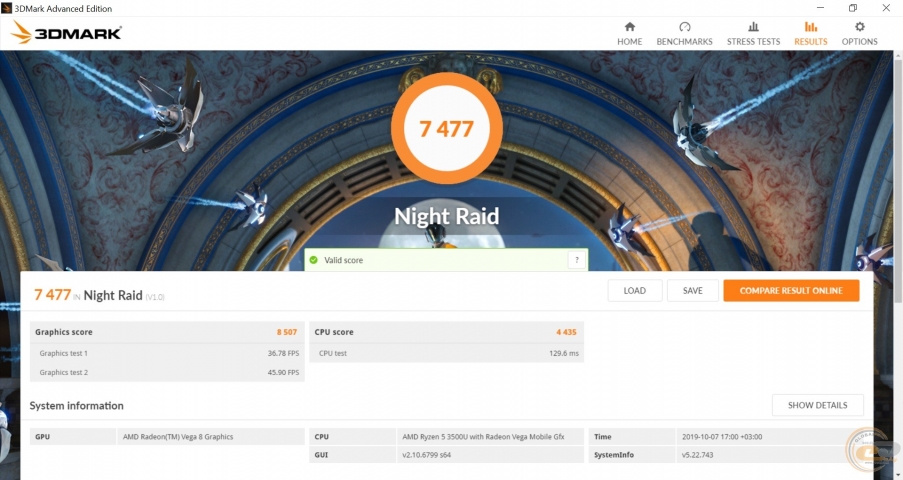Select the Graphics test 1 row

167,353
